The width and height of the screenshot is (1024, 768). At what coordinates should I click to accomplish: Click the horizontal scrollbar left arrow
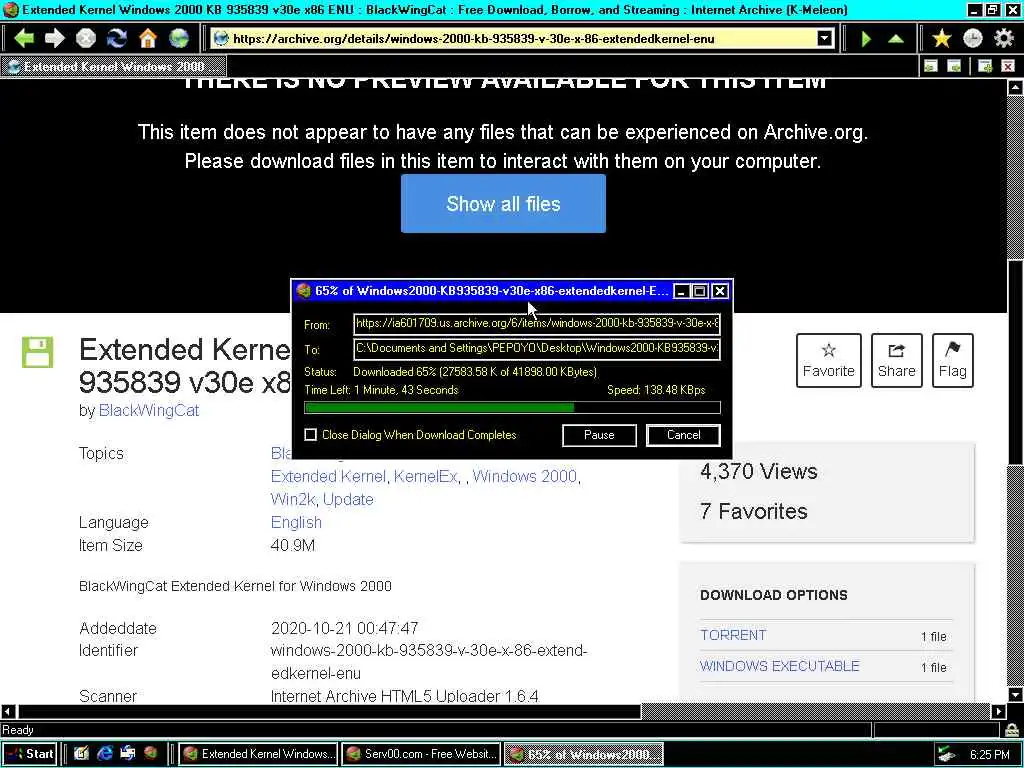click(8, 711)
